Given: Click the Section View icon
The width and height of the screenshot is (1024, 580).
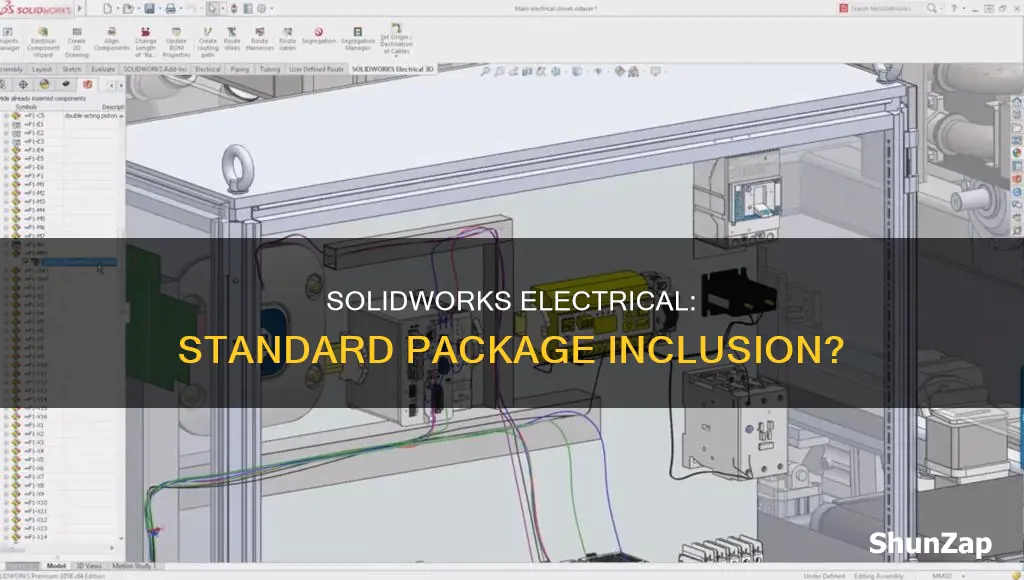Looking at the screenshot, I should click(x=527, y=71).
